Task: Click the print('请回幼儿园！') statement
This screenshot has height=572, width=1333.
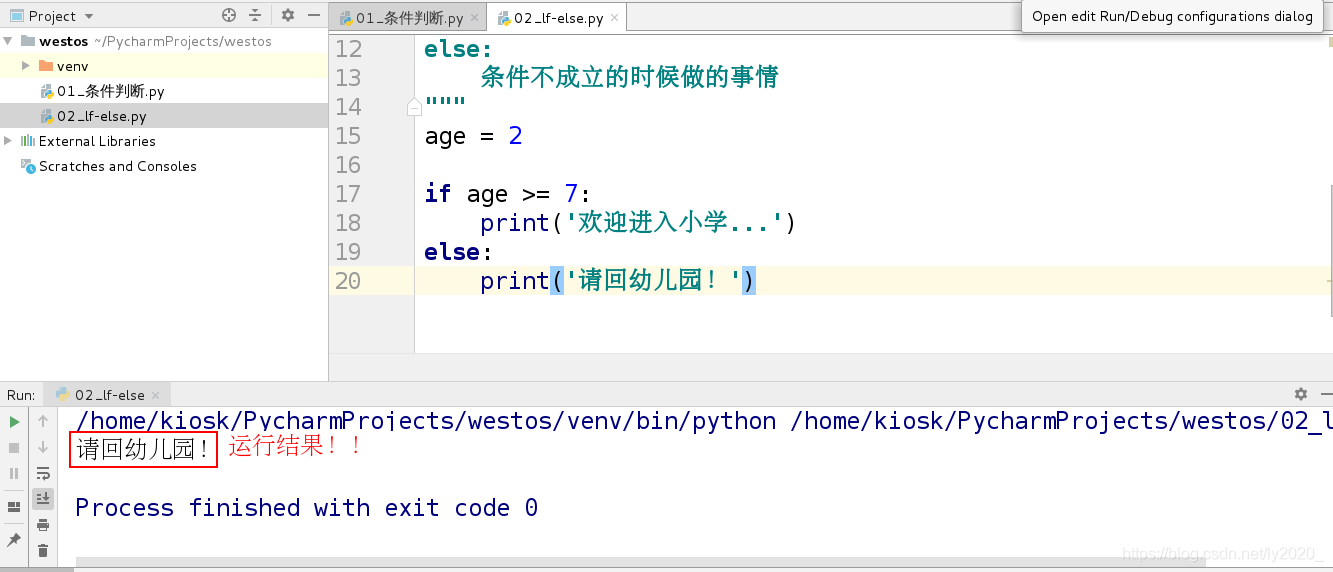Action: pyautogui.click(x=618, y=281)
